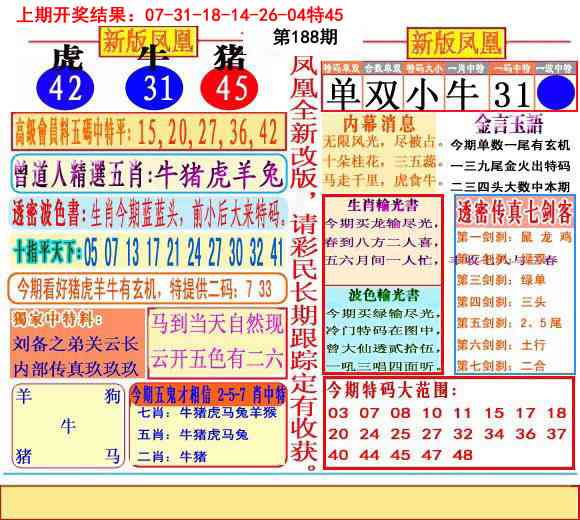
Task: Click the 金言玉語 title
Action: coord(509,124)
